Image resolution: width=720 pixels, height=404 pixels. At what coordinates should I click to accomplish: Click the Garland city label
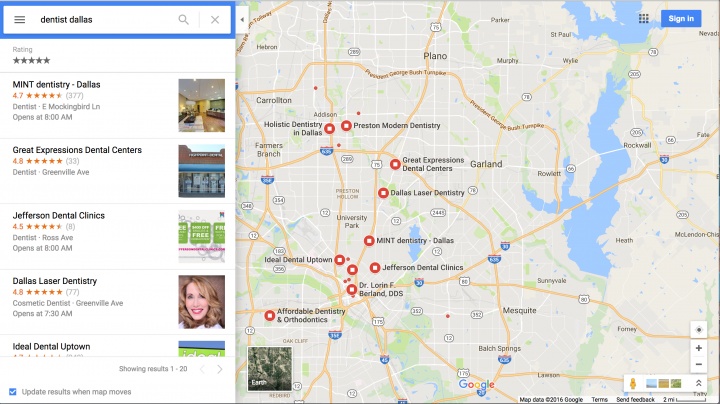(x=486, y=164)
